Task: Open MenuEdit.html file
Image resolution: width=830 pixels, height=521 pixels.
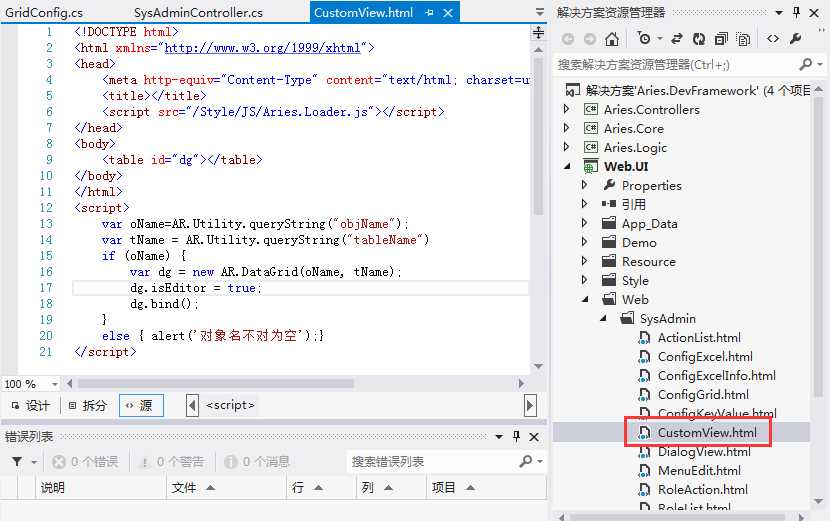Action: click(699, 471)
